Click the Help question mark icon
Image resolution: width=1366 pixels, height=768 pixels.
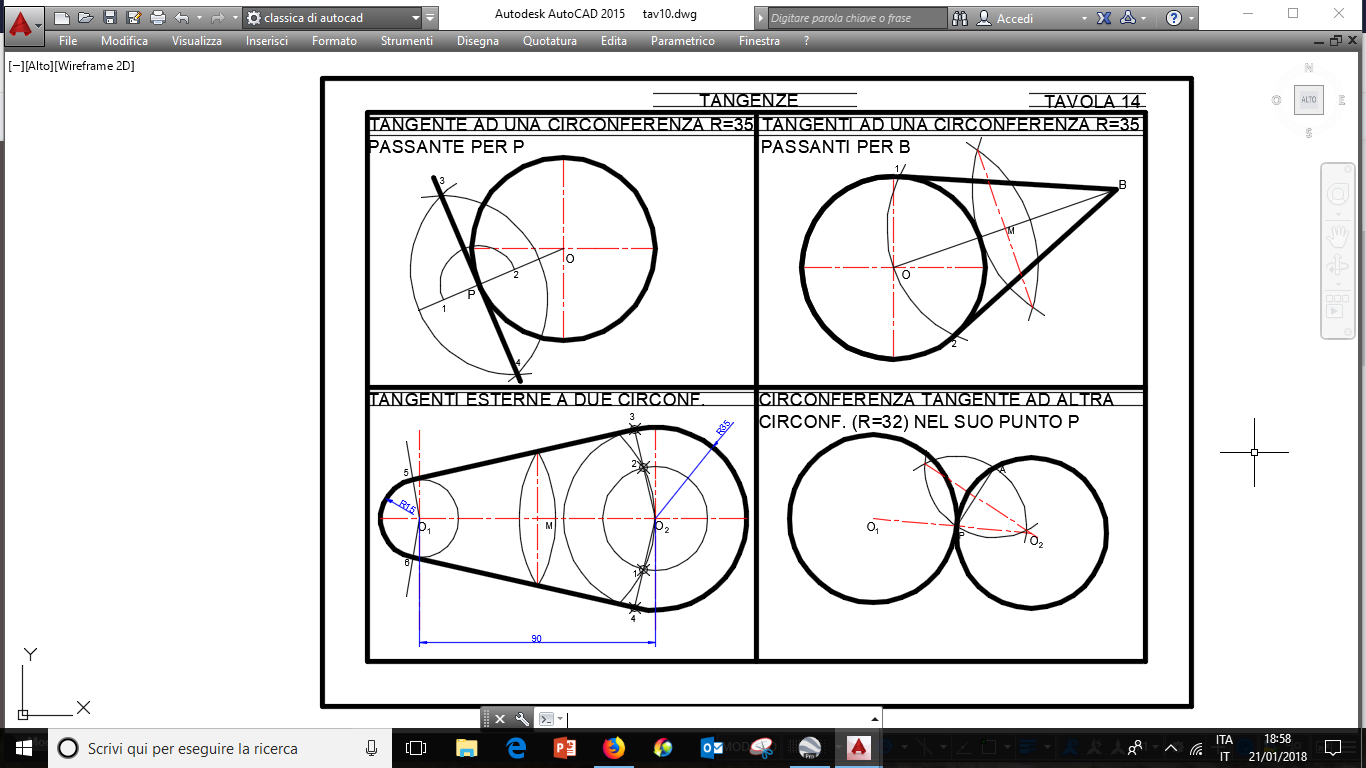1175,18
